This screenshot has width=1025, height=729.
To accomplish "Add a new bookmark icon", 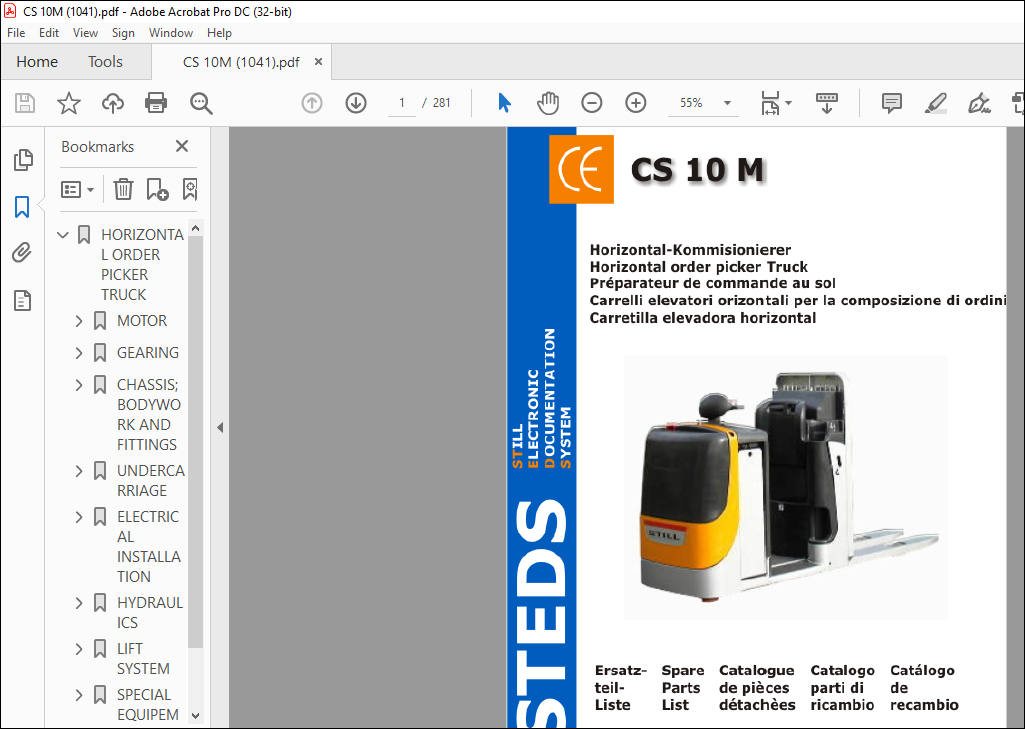I will (x=158, y=190).
